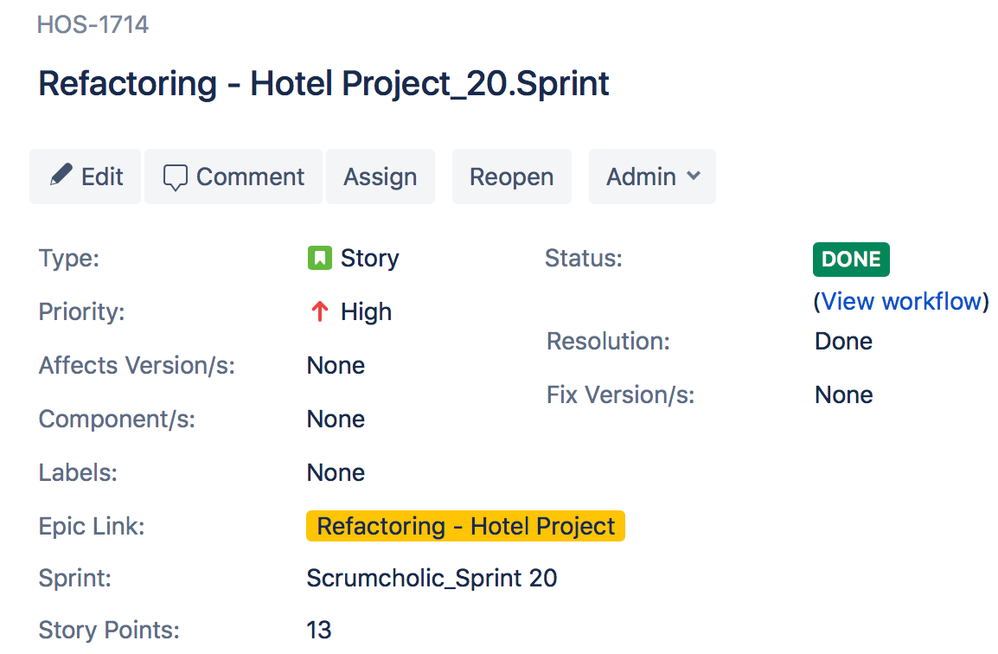This screenshot has width=998, height=654.
Task: Click the Assign button
Action: (380, 177)
